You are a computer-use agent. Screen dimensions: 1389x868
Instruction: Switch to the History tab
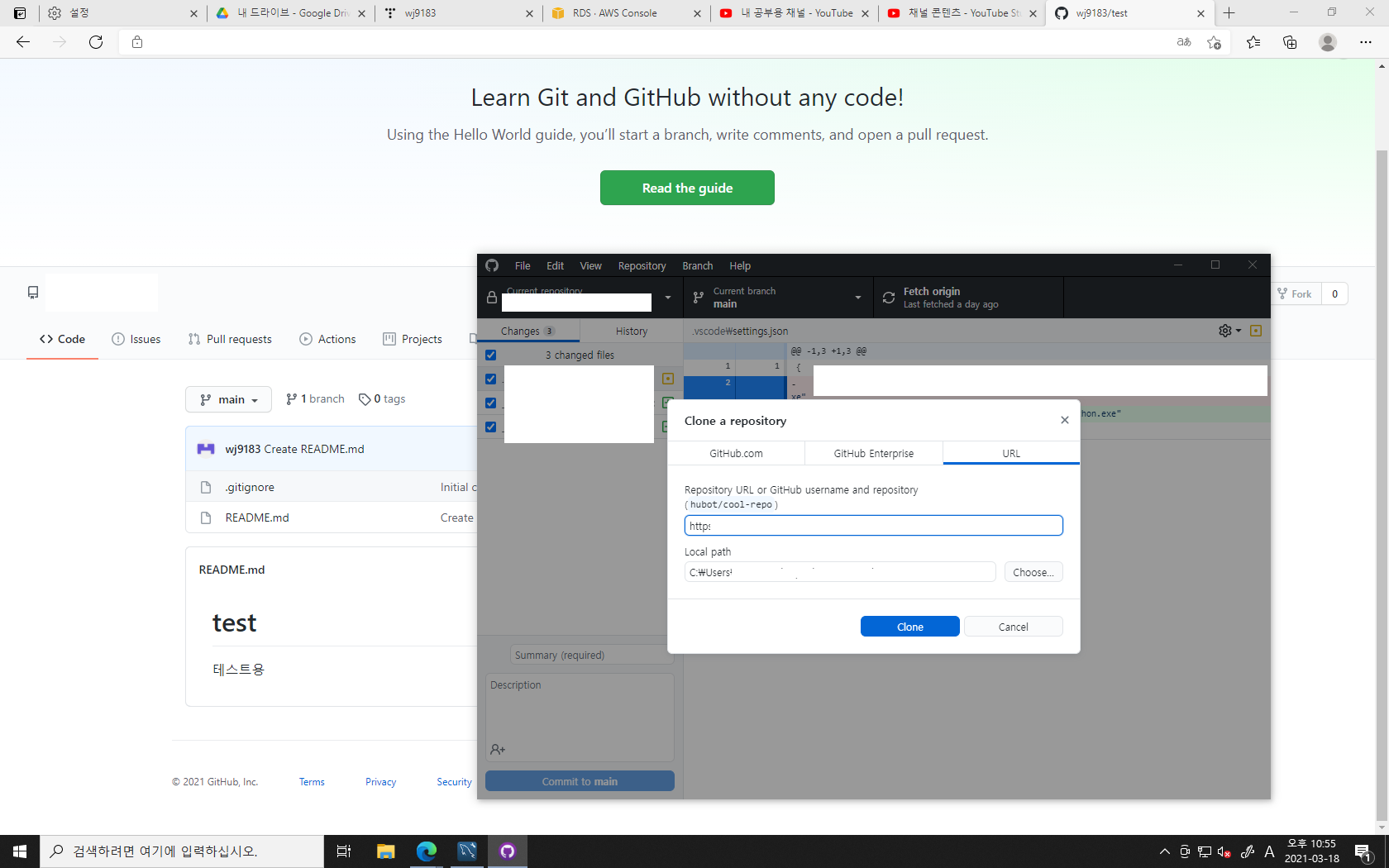point(632,331)
